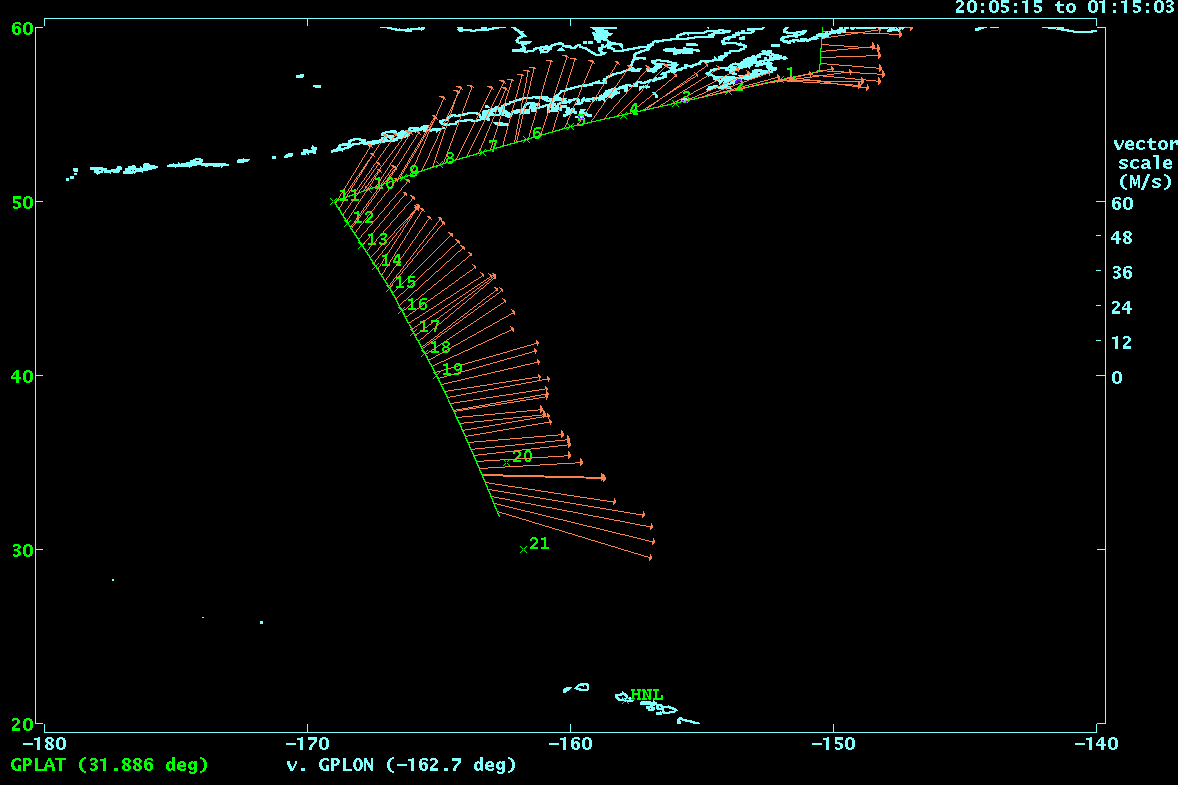The width and height of the screenshot is (1178, 785).
Task: Select waypoint 17 on the green track
Action: 429,327
